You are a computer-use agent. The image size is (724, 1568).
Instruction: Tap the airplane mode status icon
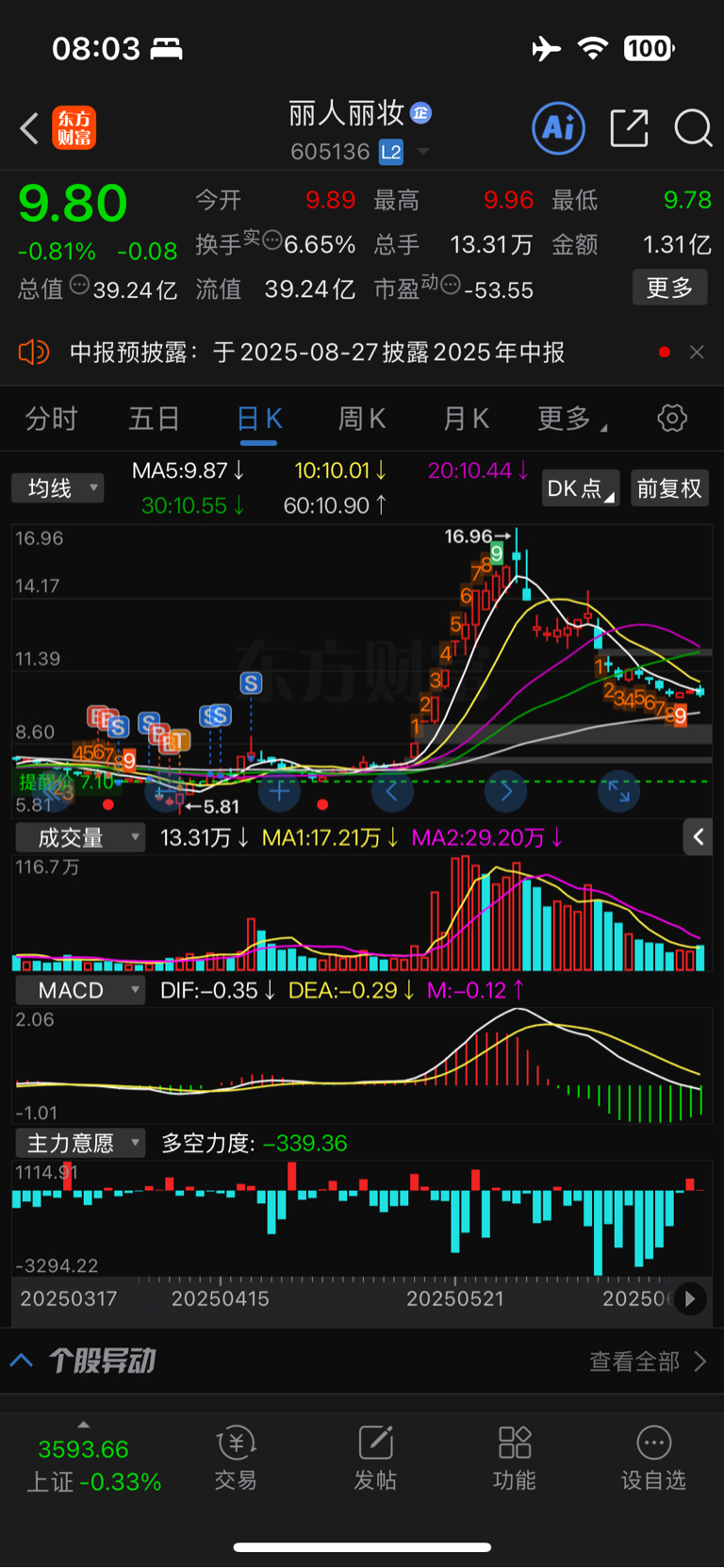click(546, 48)
